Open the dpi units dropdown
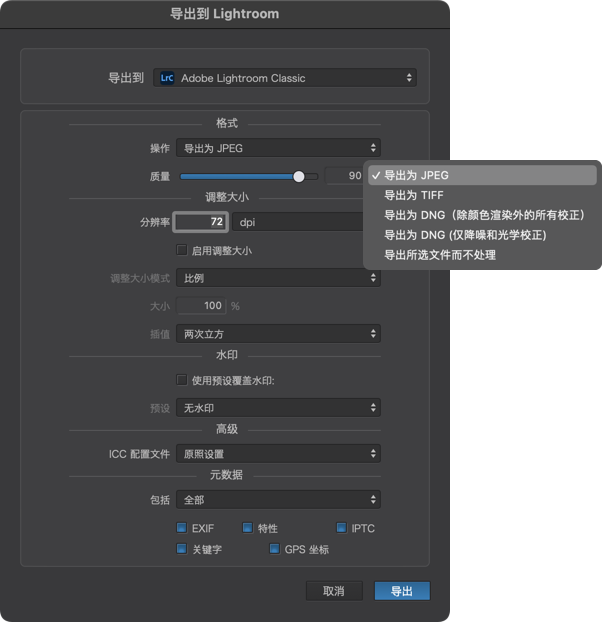Image resolution: width=602 pixels, height=622 pixels. point(297,222)
